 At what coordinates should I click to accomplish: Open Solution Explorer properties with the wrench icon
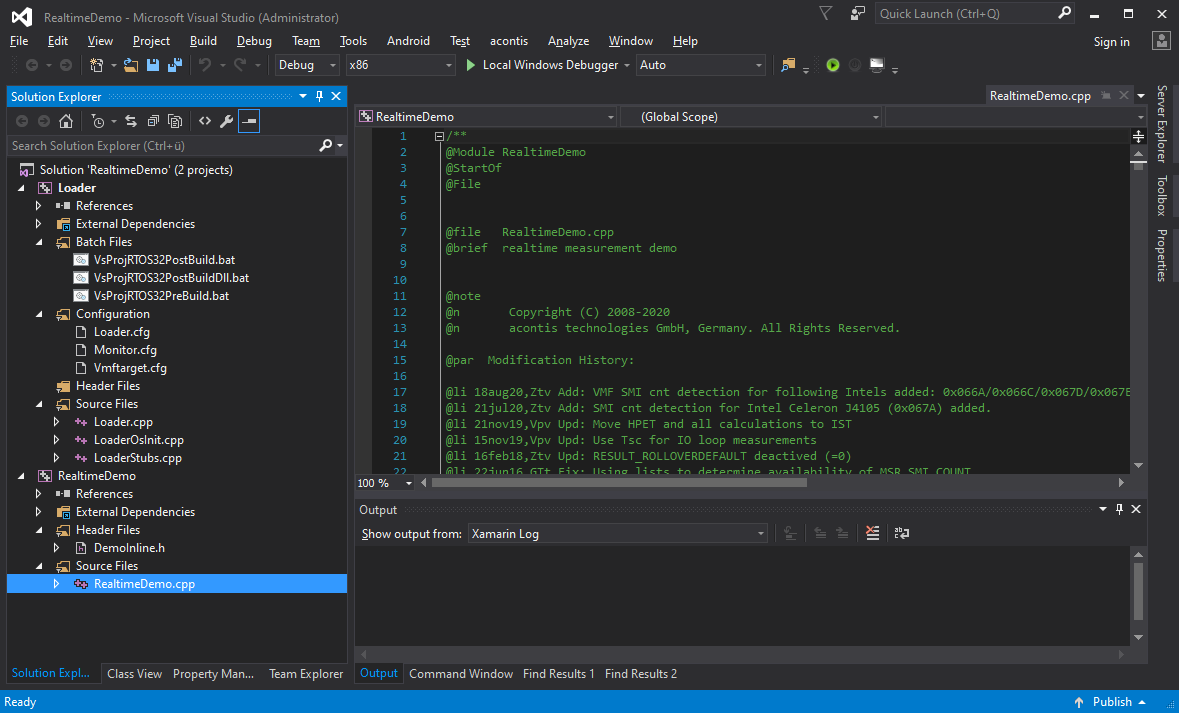click(228, 119)
